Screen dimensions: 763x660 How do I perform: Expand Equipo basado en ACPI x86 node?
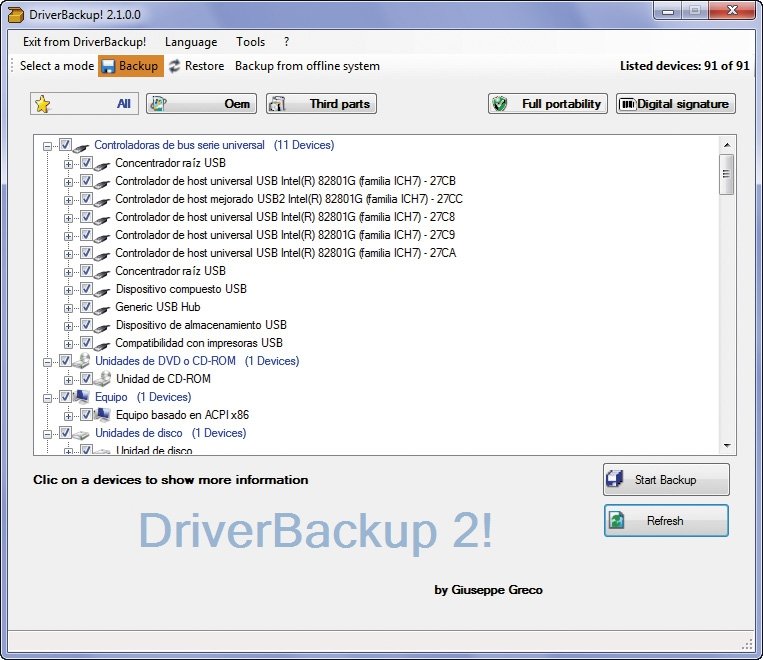point(68,416)
